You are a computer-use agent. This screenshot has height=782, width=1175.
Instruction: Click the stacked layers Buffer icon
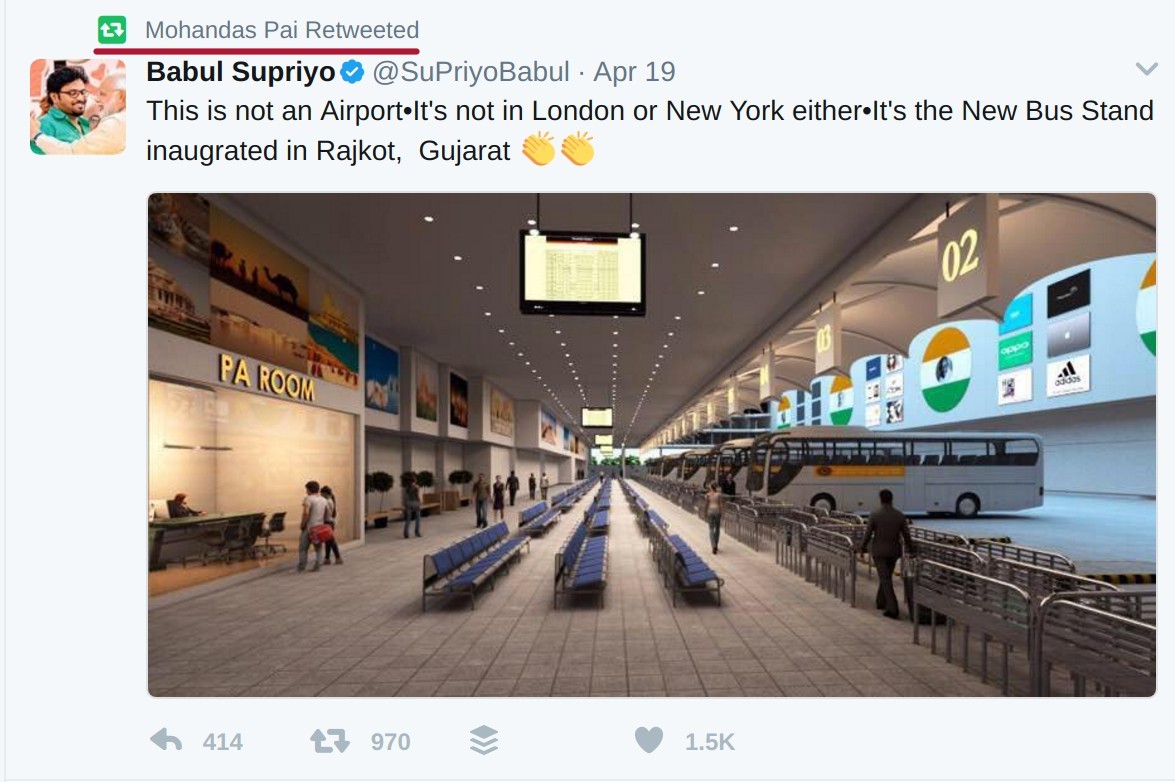(x=483, y=740)
